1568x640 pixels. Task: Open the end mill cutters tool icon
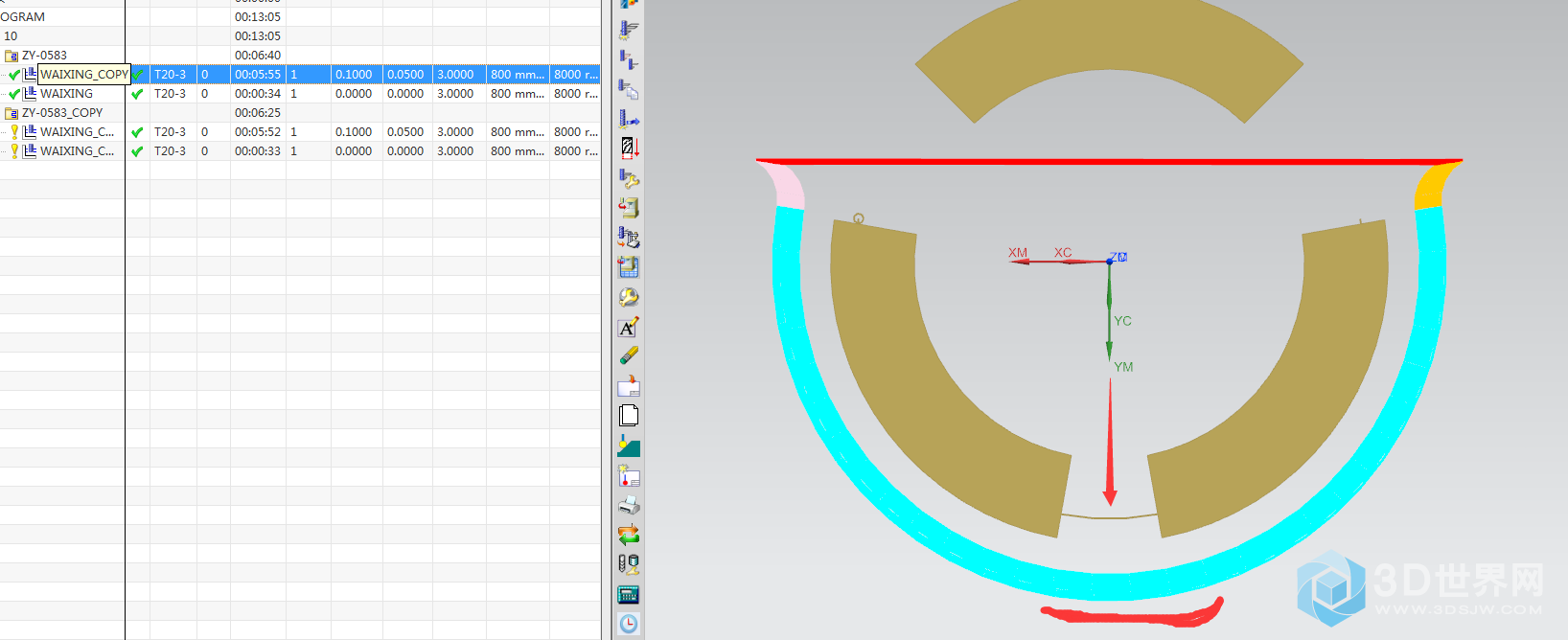(629, 564)
